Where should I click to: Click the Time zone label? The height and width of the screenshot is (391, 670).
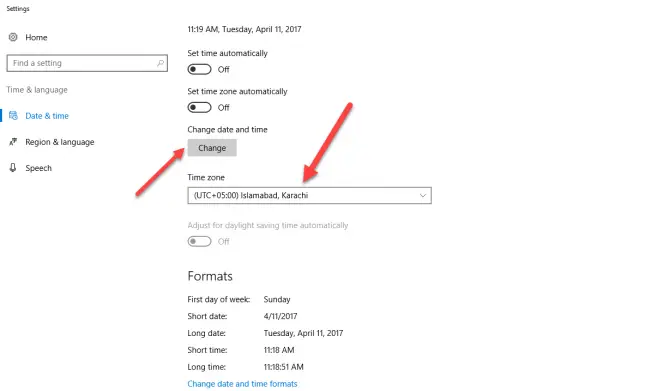coord(206,177)
